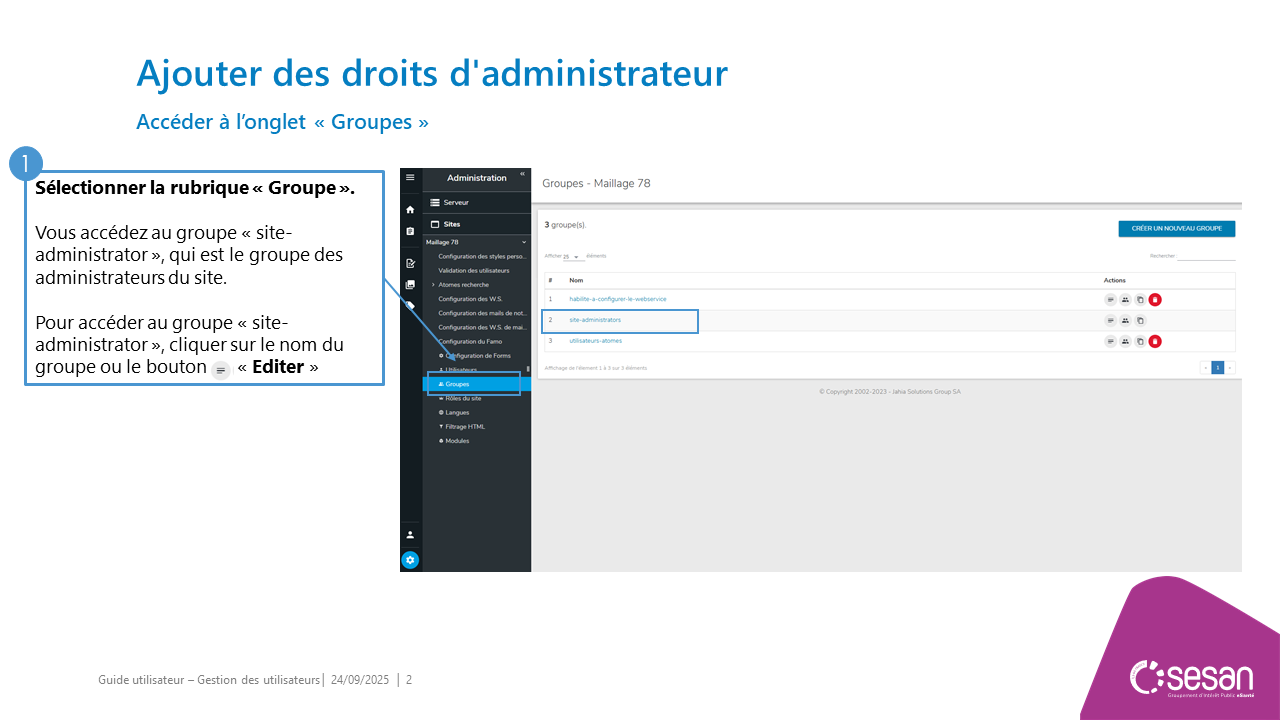The width and height of the screenshot is (1280, 720).
Task: Click the user profile icon in left rail
Action: coord(410,535)
